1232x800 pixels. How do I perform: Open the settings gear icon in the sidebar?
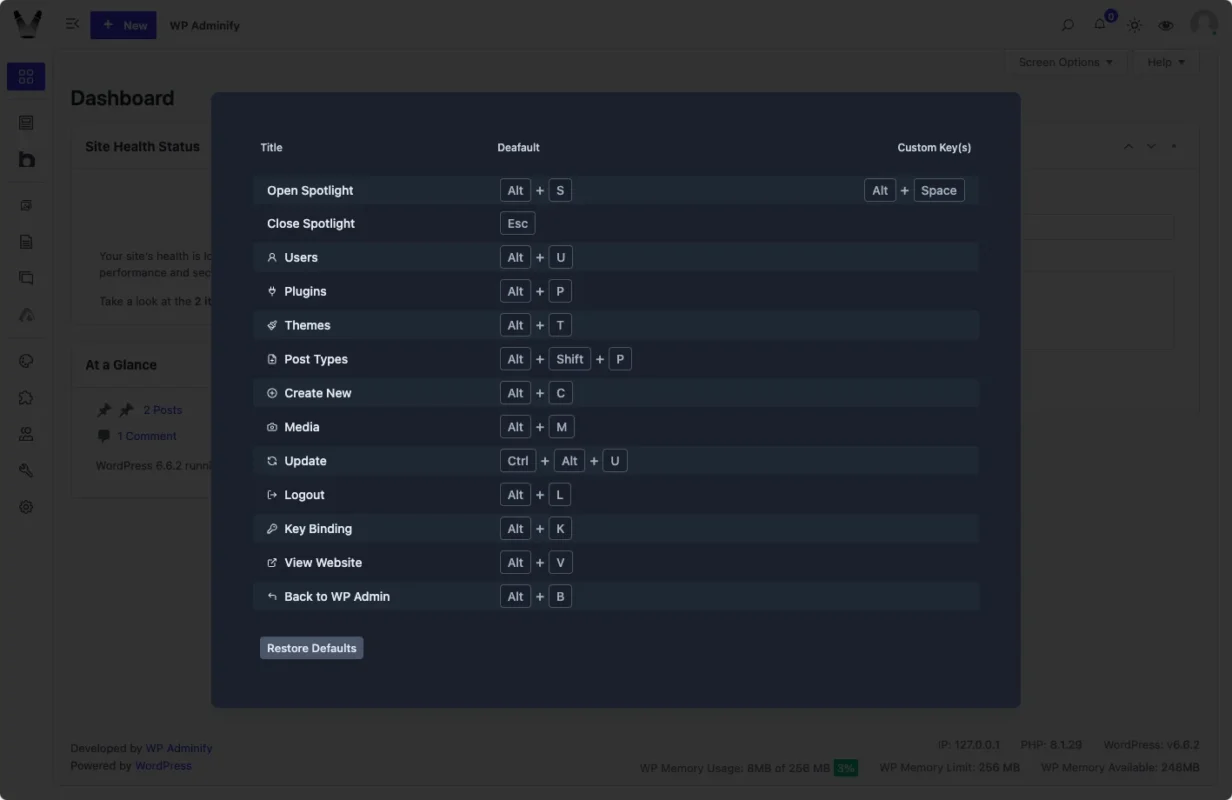[x=26, y=507]
